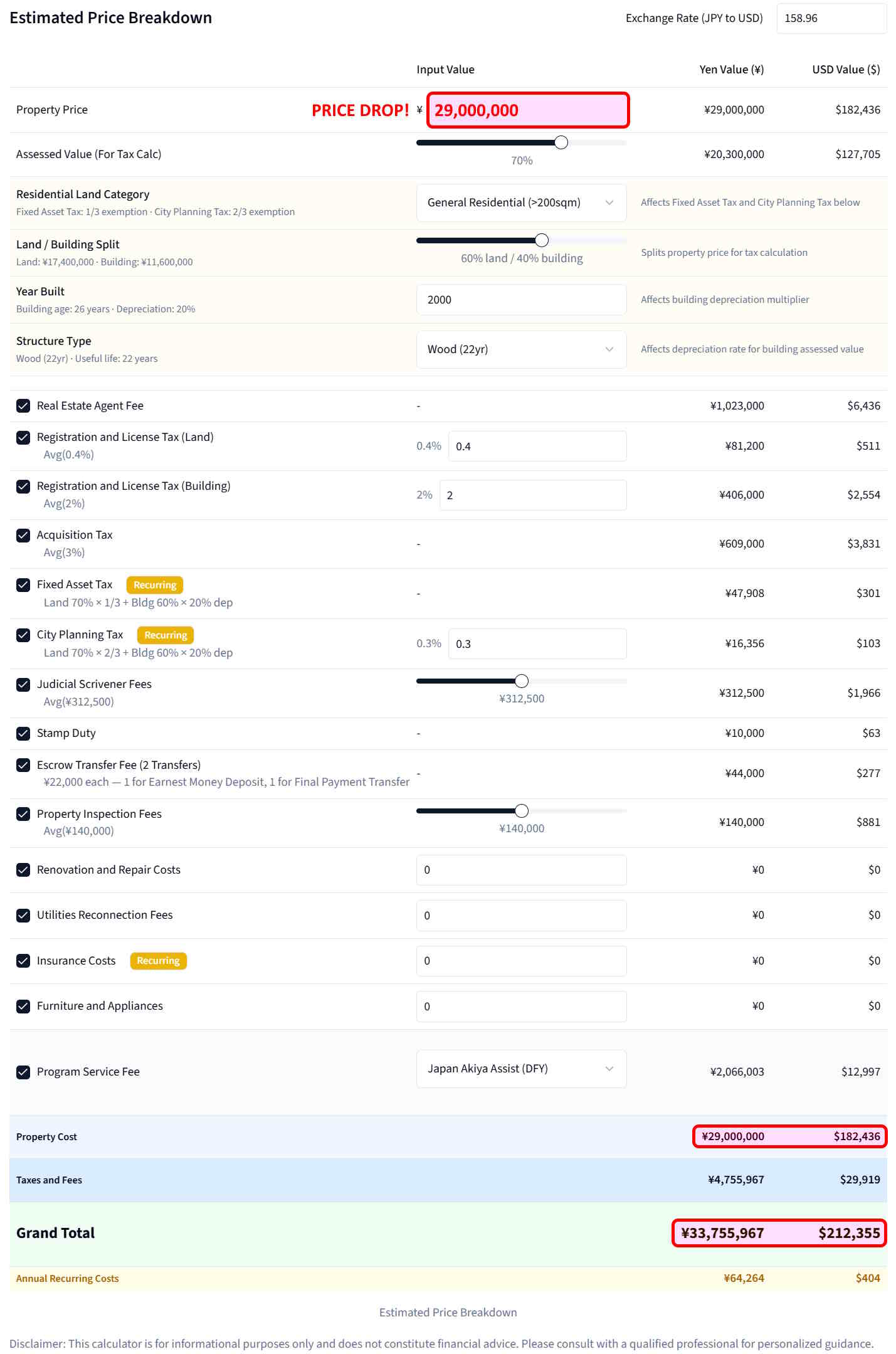Click the Program Service Fee value ¥2,066,003

click(737, 1072)
